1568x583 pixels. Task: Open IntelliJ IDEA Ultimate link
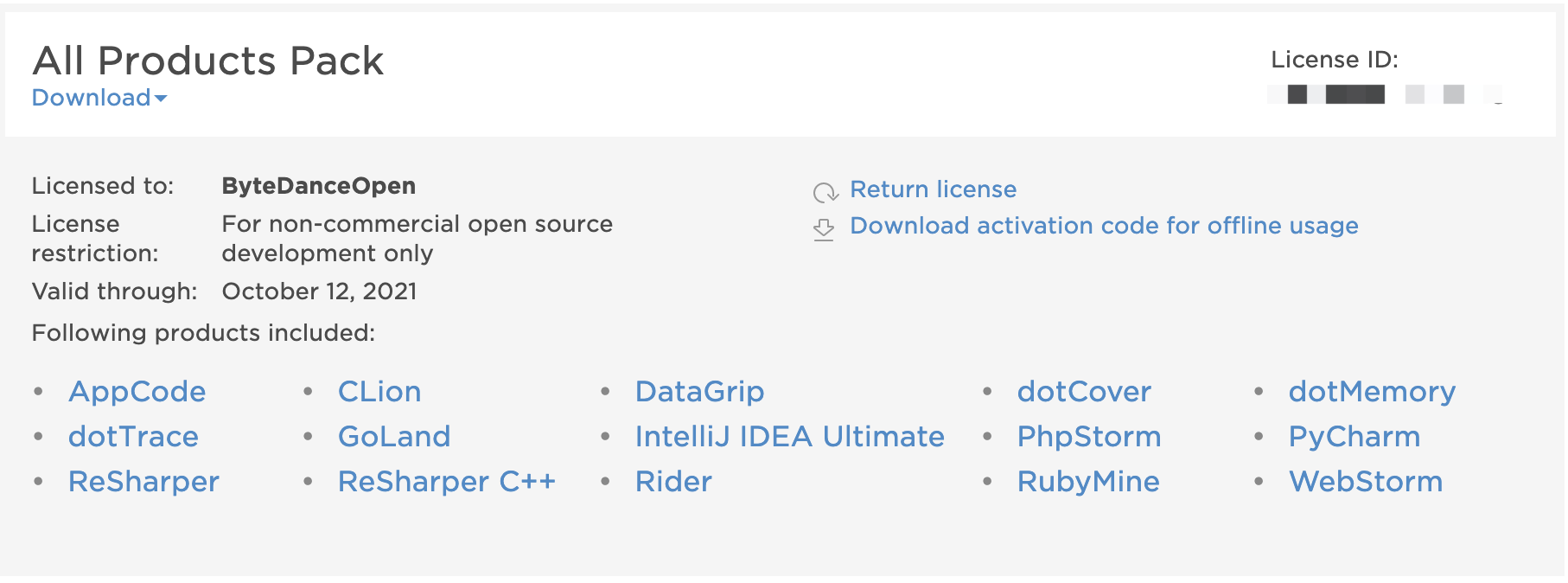pos(789,437)
